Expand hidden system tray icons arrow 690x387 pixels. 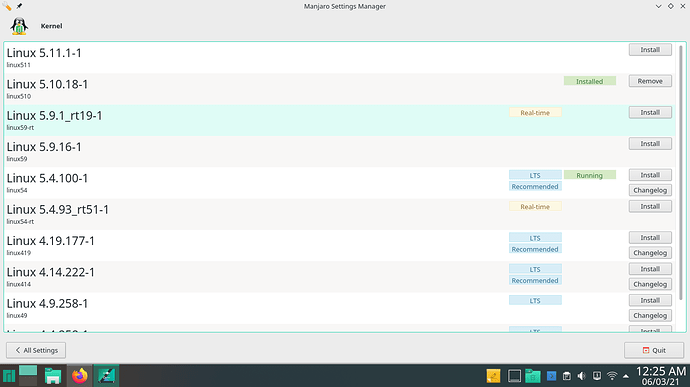[626, 376]
